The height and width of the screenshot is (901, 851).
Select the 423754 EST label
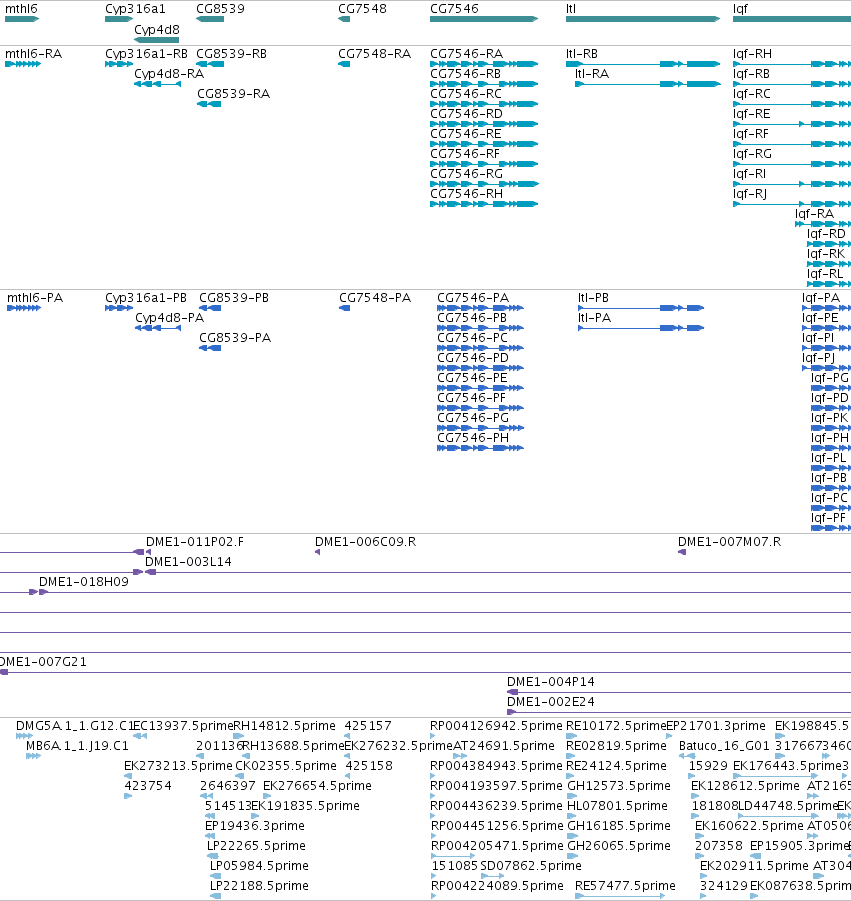[x=148, y=786]
